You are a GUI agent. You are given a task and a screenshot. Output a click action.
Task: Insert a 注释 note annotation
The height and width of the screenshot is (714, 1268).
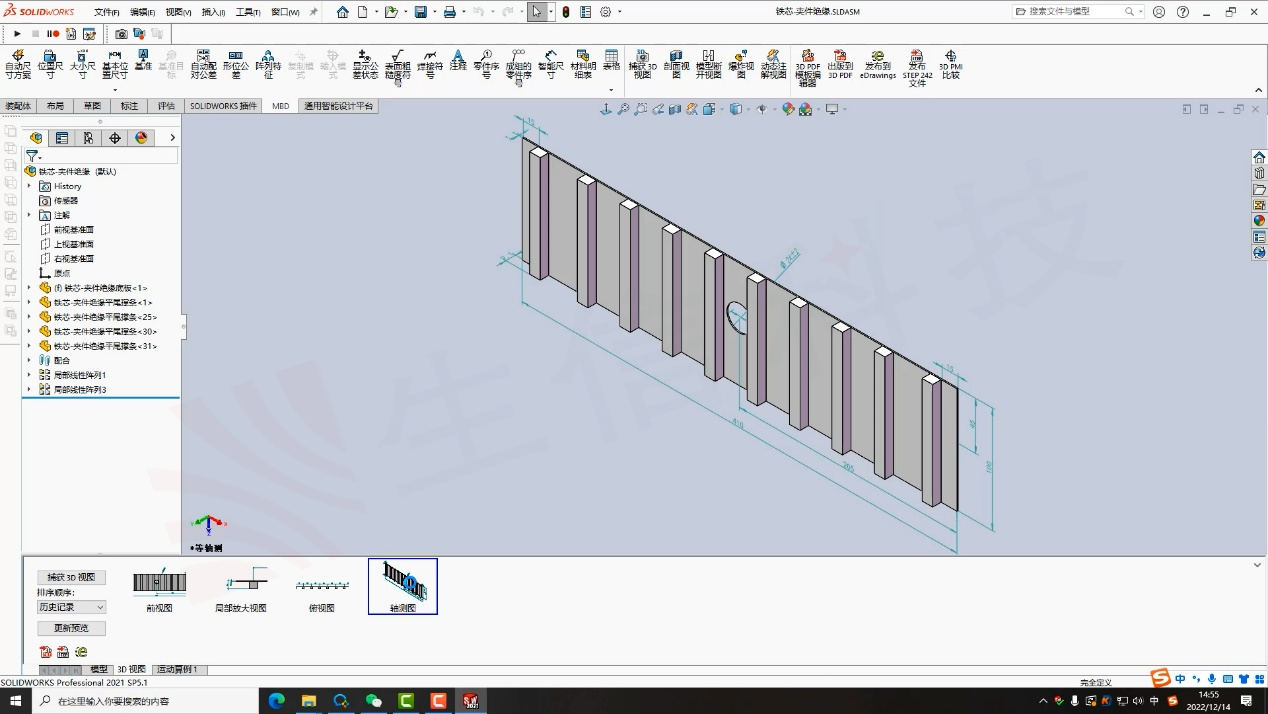[458, 60]
